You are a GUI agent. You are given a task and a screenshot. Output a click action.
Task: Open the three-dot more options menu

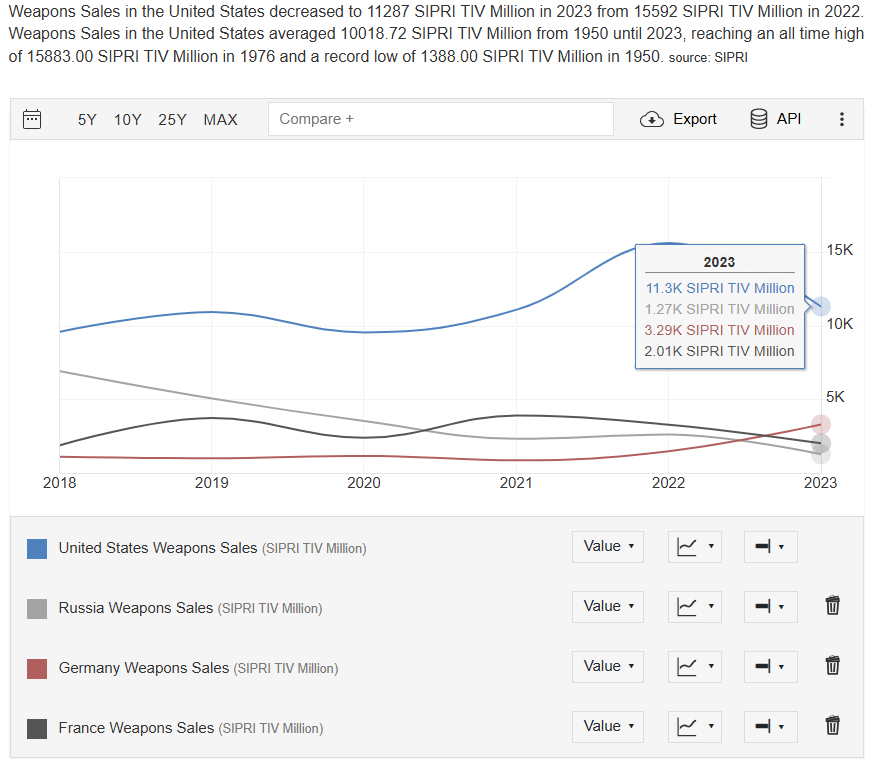click(x=842, y=119)
